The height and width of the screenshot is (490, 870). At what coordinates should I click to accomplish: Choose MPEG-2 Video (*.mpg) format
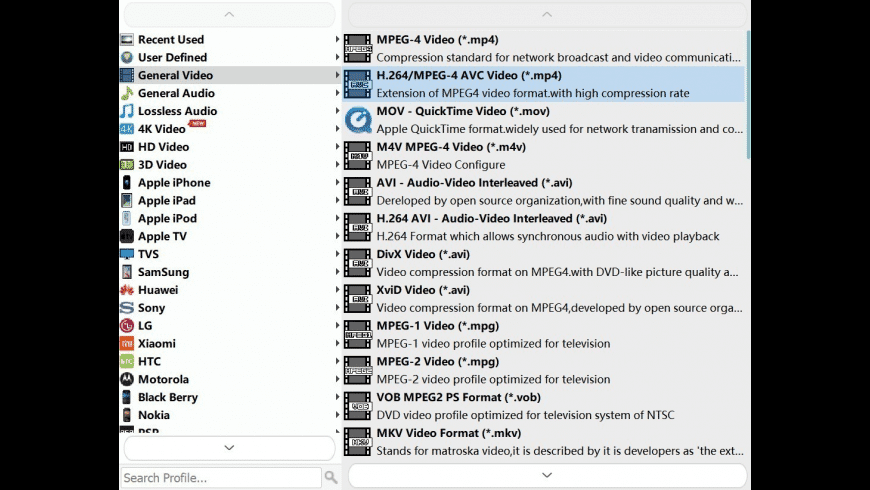click(544, 370)
